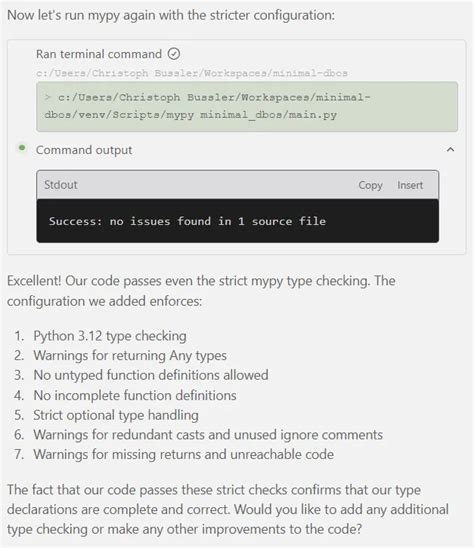The height and width of the screenshot is (548, 474).
Task: Insert the Stdout output into editor
Action: pyautogui.click(x=410, y=185)
